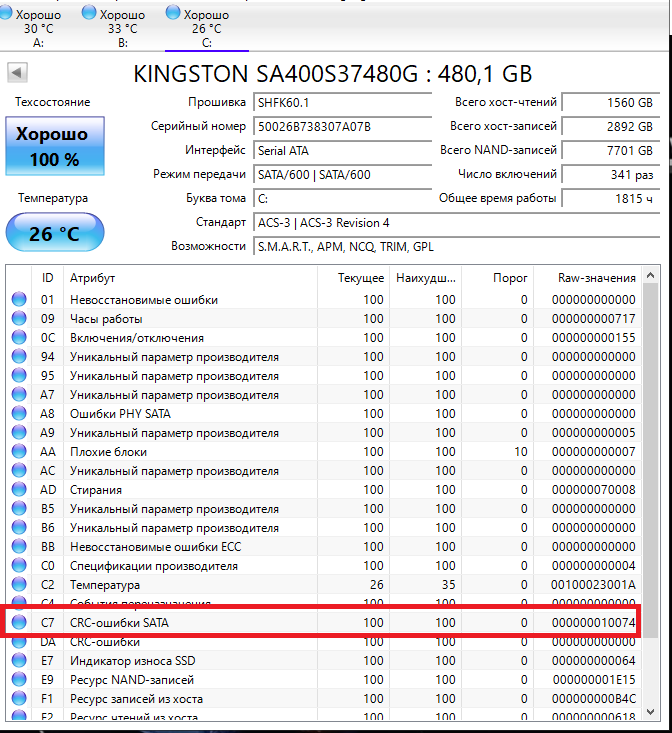Click total NAND writes value 7701 GB

pos(611,151)
